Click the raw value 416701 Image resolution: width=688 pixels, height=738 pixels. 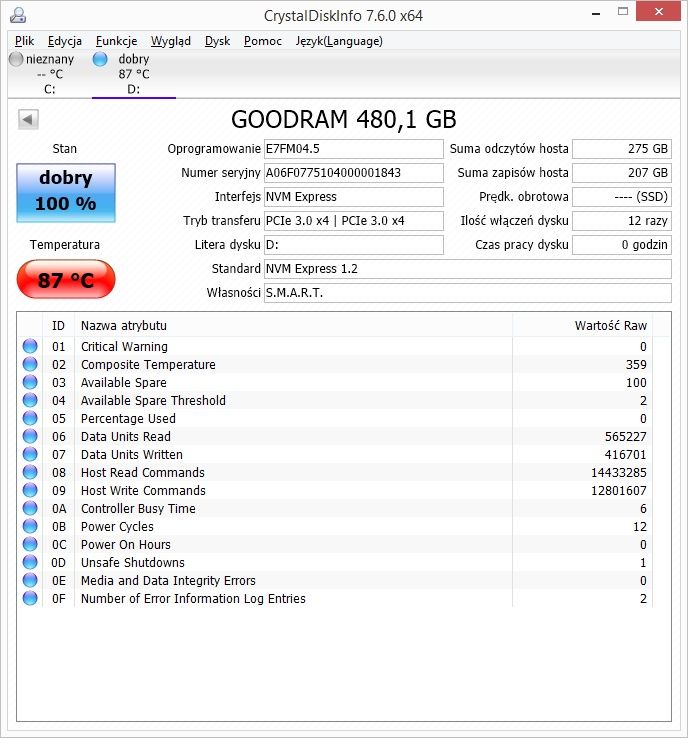[x=625, y=455]
